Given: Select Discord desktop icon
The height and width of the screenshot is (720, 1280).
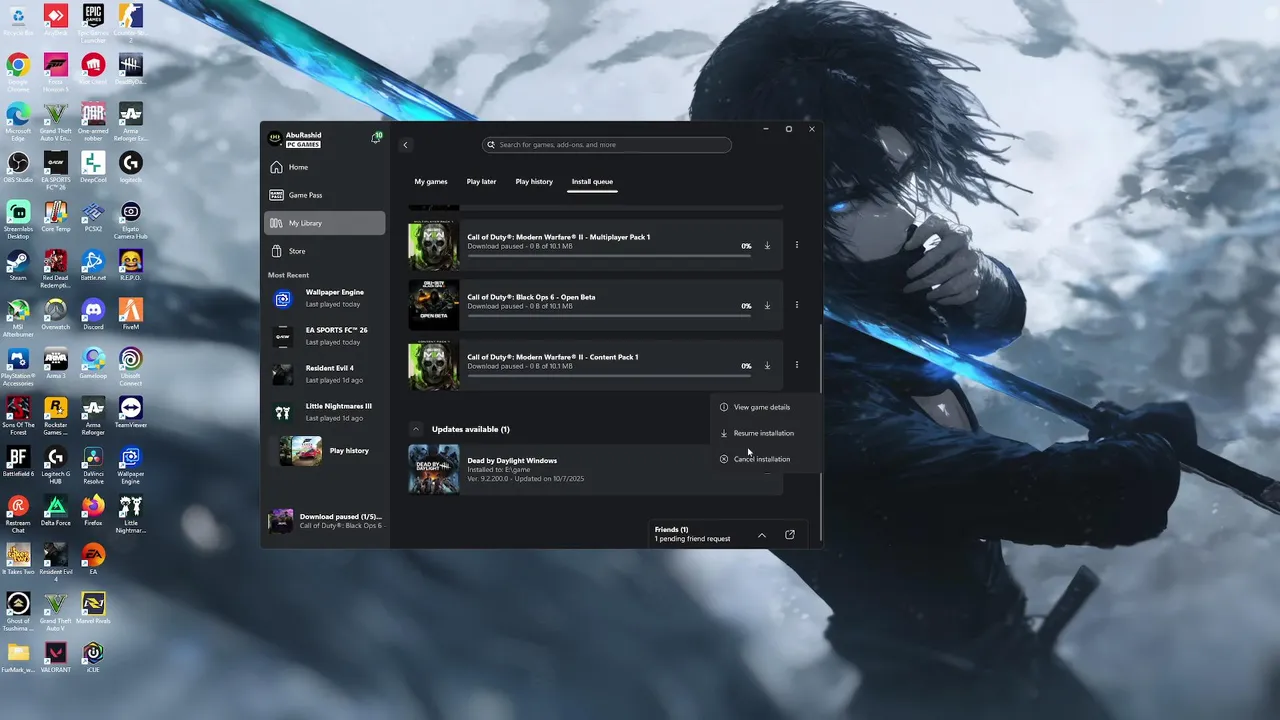Looking at the screenshot, I should pos(93,316).
